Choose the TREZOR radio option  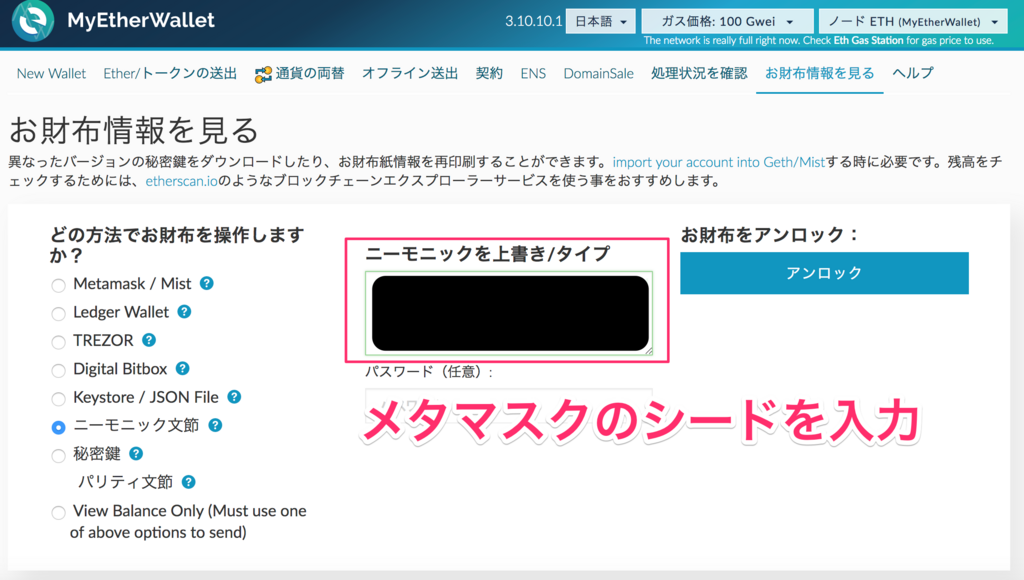(59, 342)
